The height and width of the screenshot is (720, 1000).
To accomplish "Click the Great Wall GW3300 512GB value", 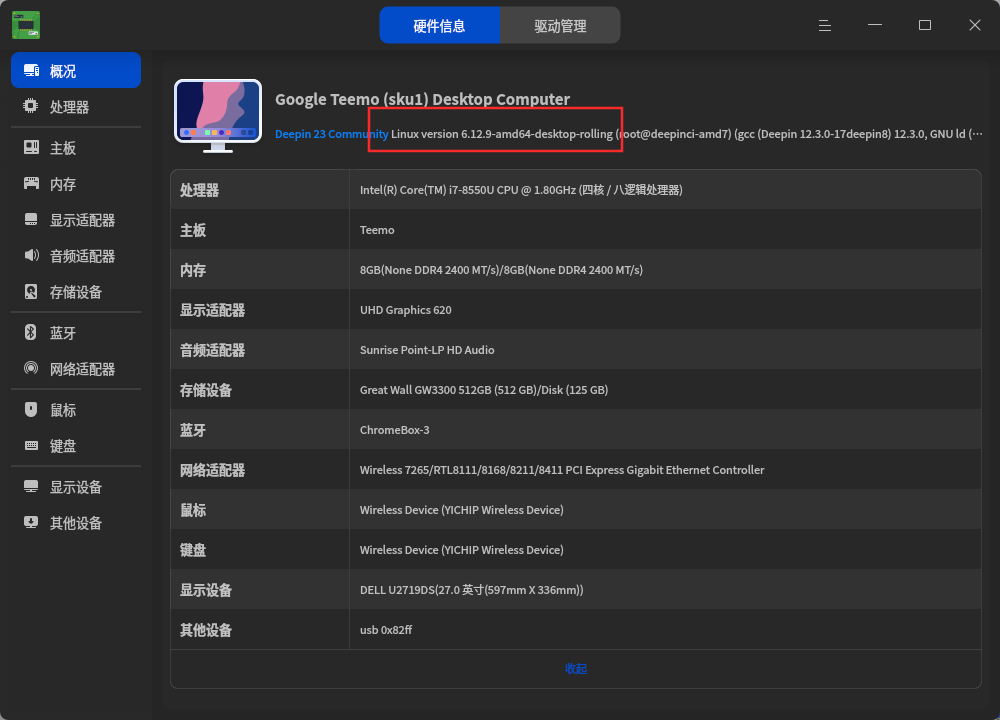I will click(x=484, y=390).
